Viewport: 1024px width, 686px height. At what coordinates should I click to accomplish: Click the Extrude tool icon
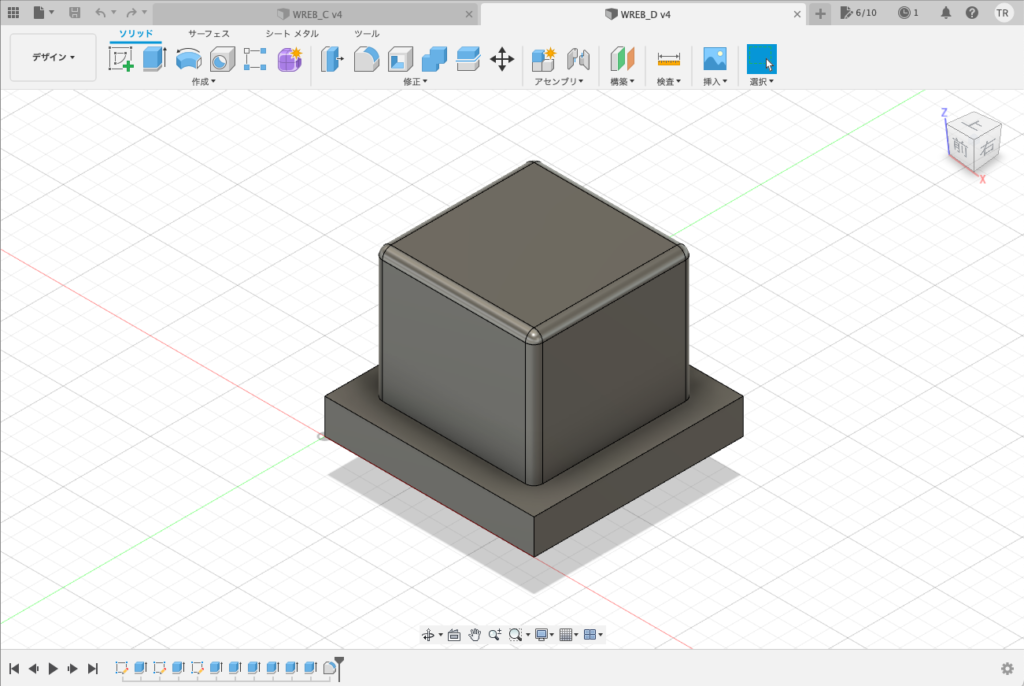pos(153,59)
